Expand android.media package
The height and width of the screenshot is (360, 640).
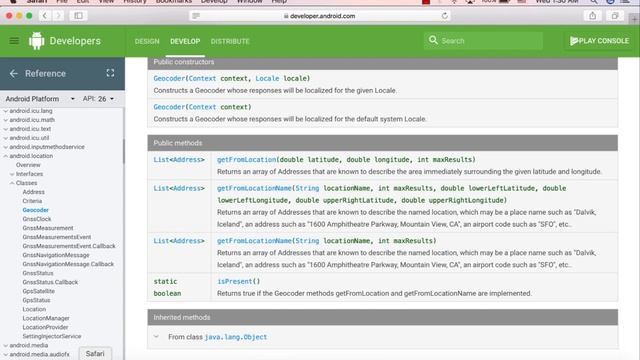pyautogui.click(x=6, y=345)
